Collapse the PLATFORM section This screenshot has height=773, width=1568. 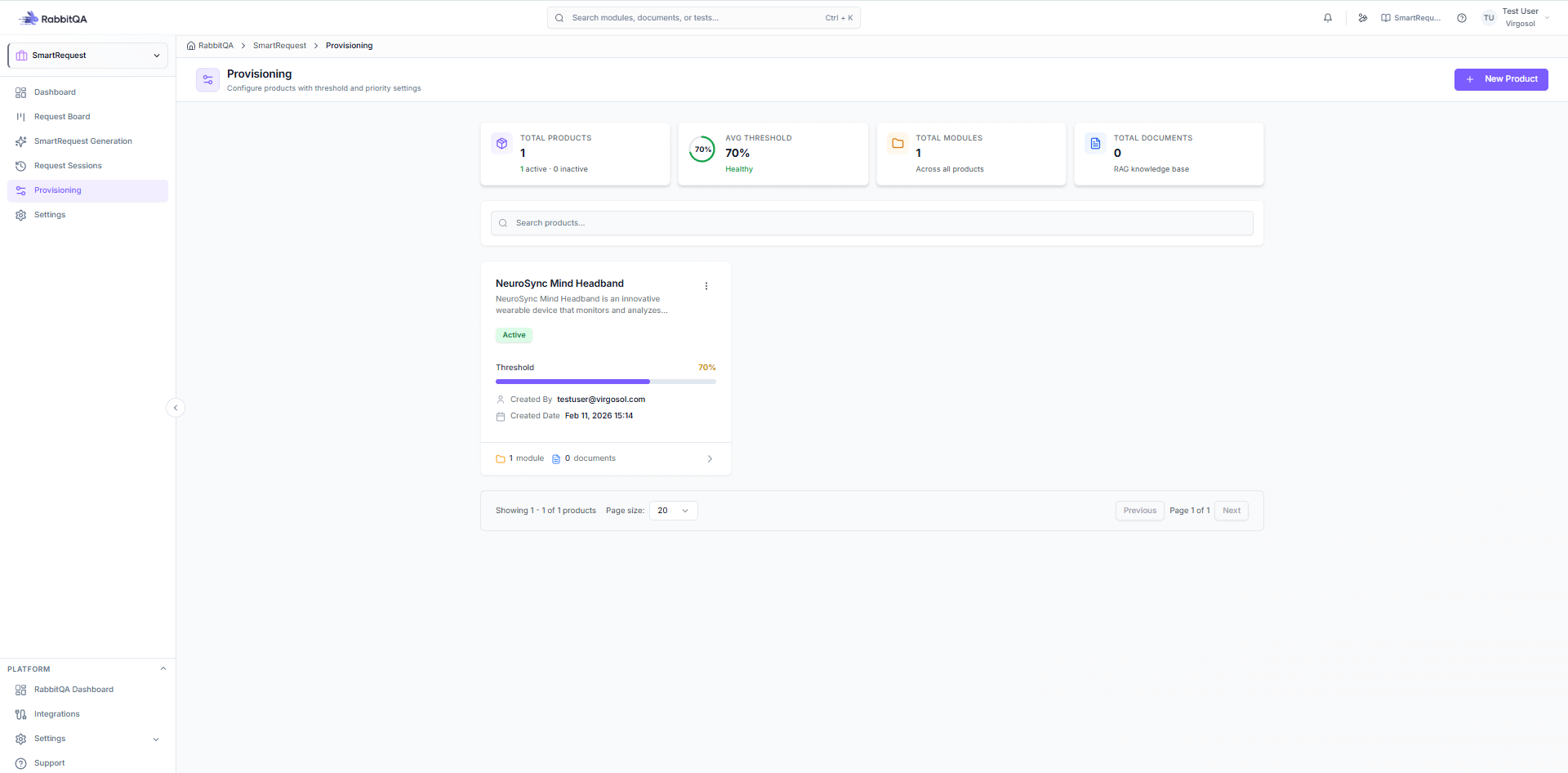click(x=163, y=669)
